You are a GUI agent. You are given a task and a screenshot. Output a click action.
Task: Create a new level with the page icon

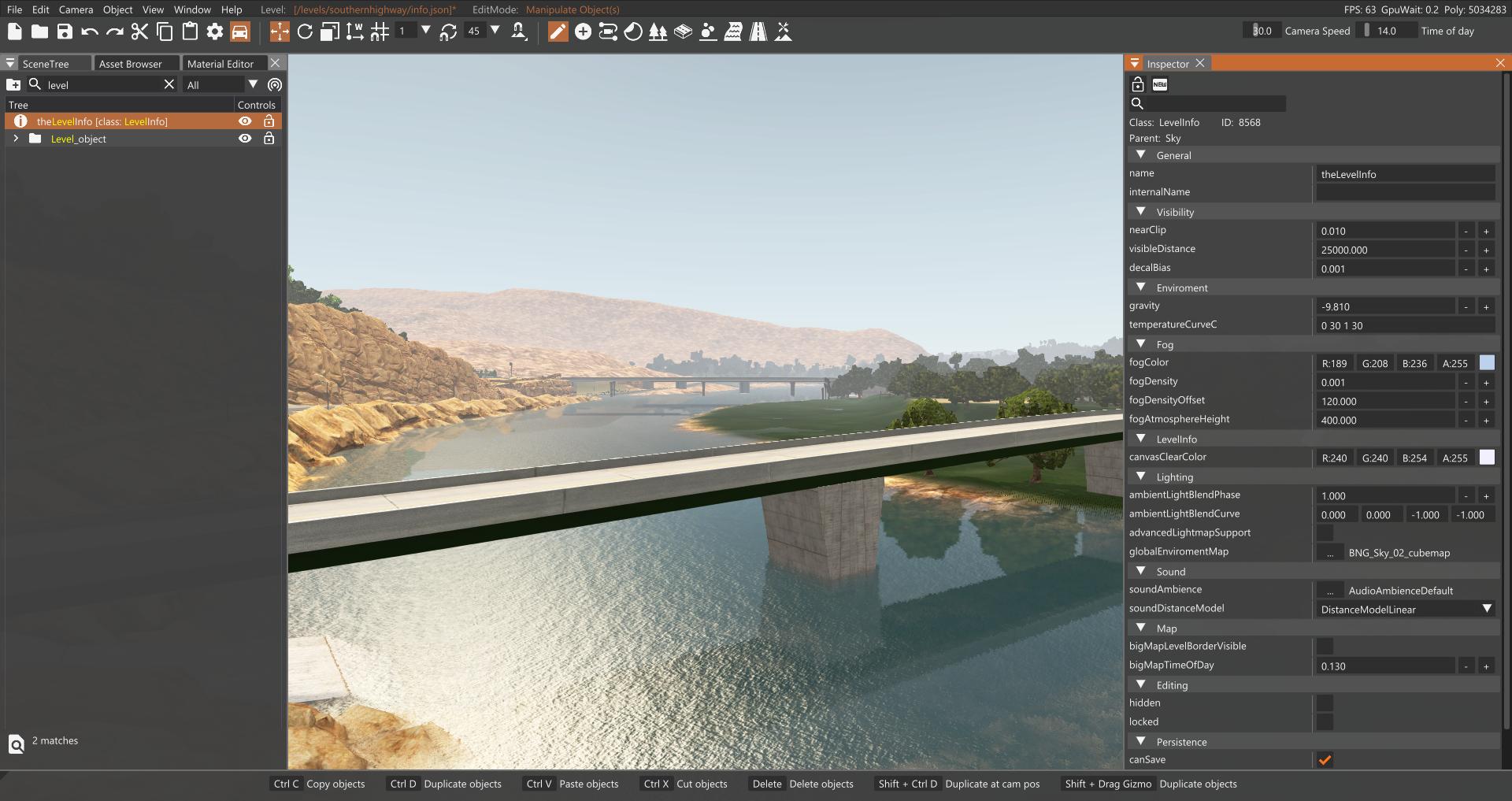click(x=14, y=32)
